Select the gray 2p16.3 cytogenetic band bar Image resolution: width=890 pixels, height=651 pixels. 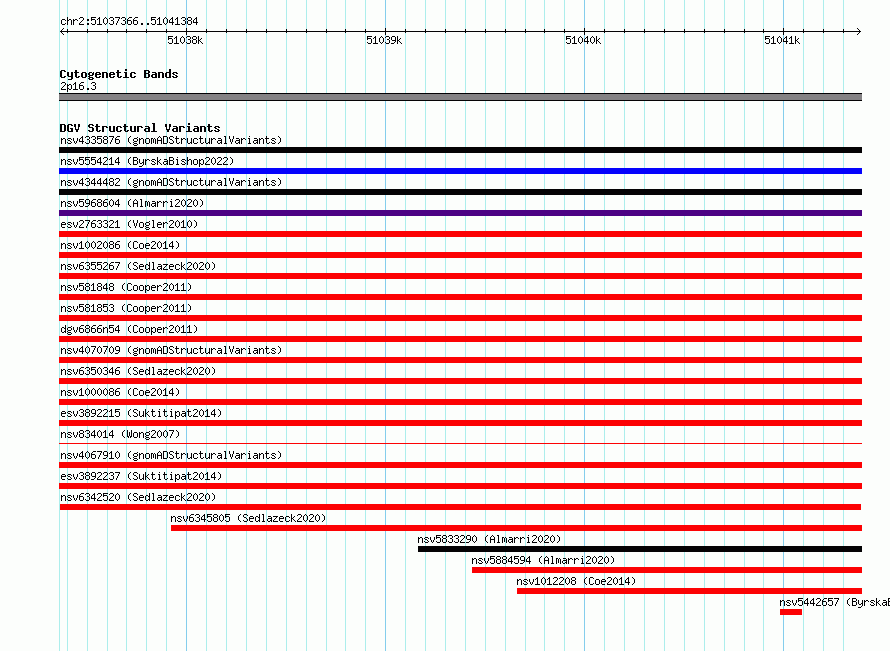pos(460,97)
